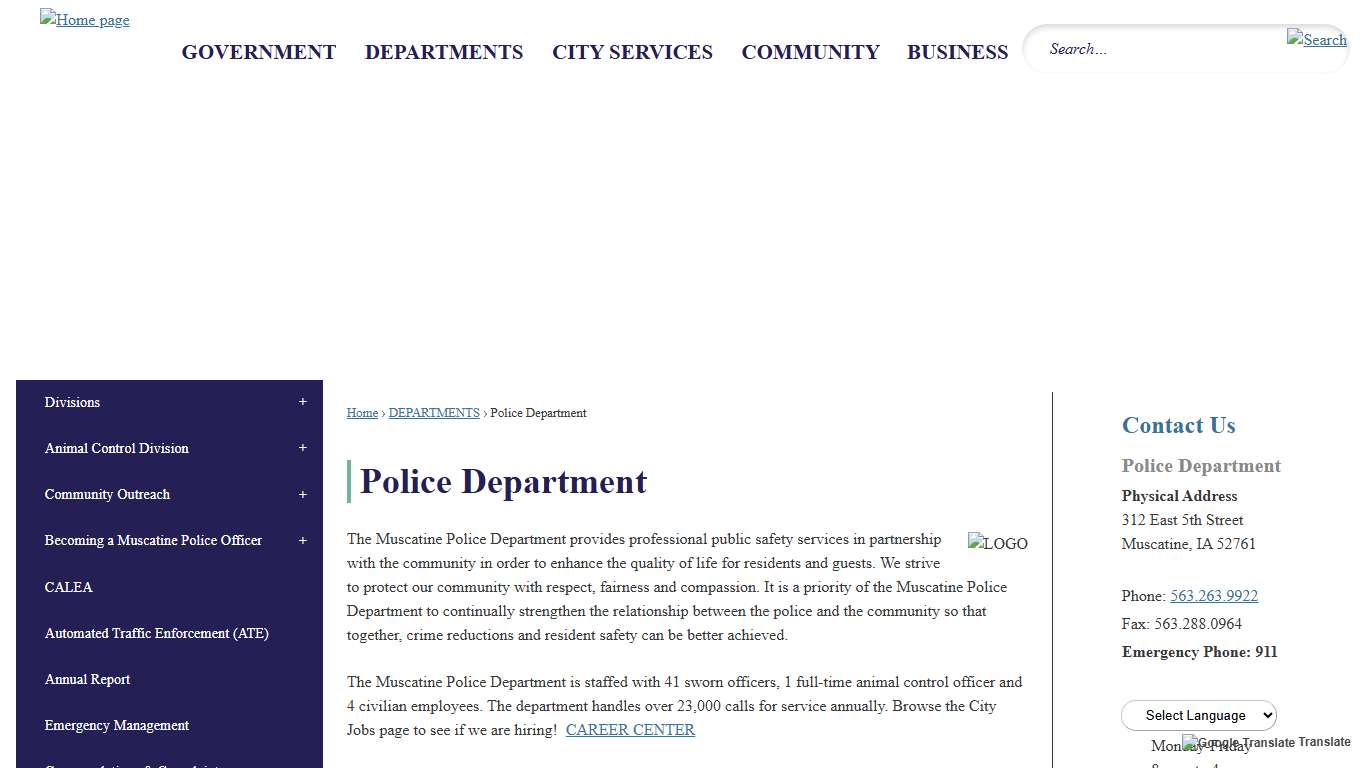Viewport: 1366px width, 768px height.
Task: Open the BUSINESS menu
Action: (x=957, y=52)
